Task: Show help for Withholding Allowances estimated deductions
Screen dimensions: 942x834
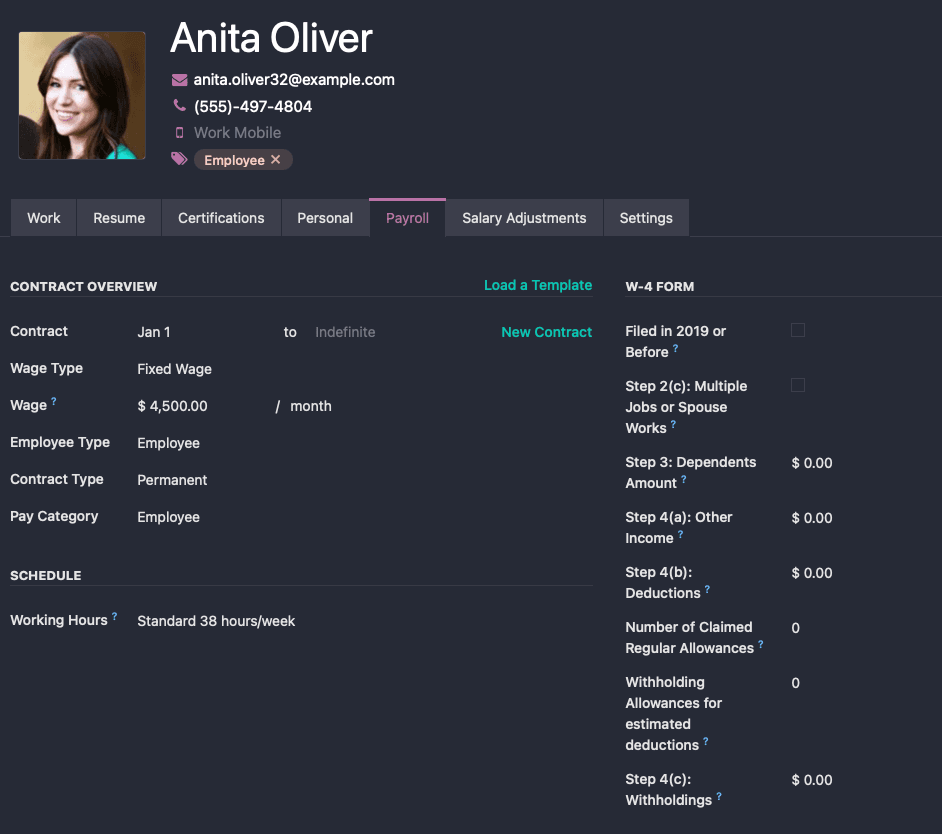Action: 705,741
